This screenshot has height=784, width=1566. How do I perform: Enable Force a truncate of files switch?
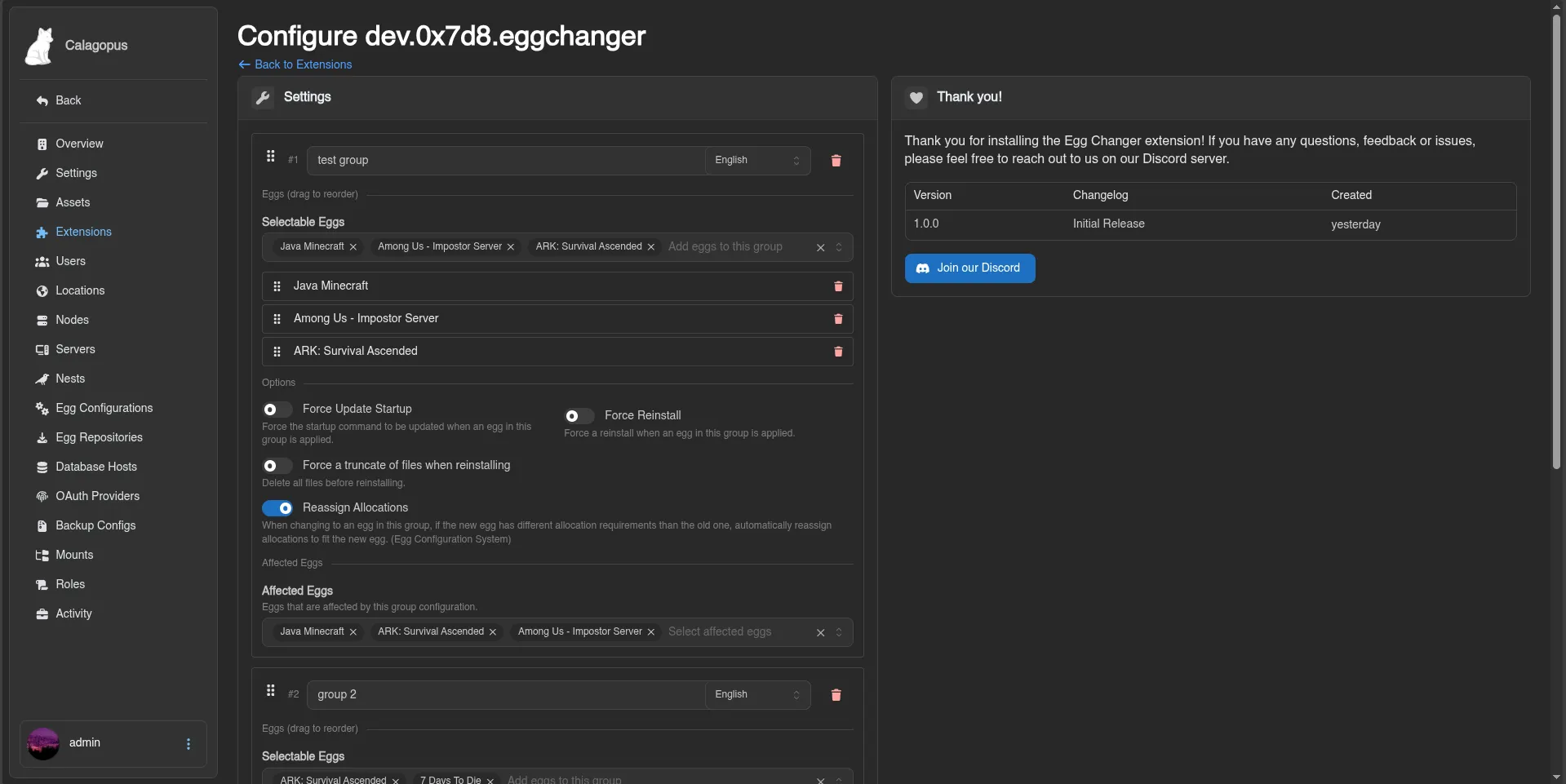point(277,466)
